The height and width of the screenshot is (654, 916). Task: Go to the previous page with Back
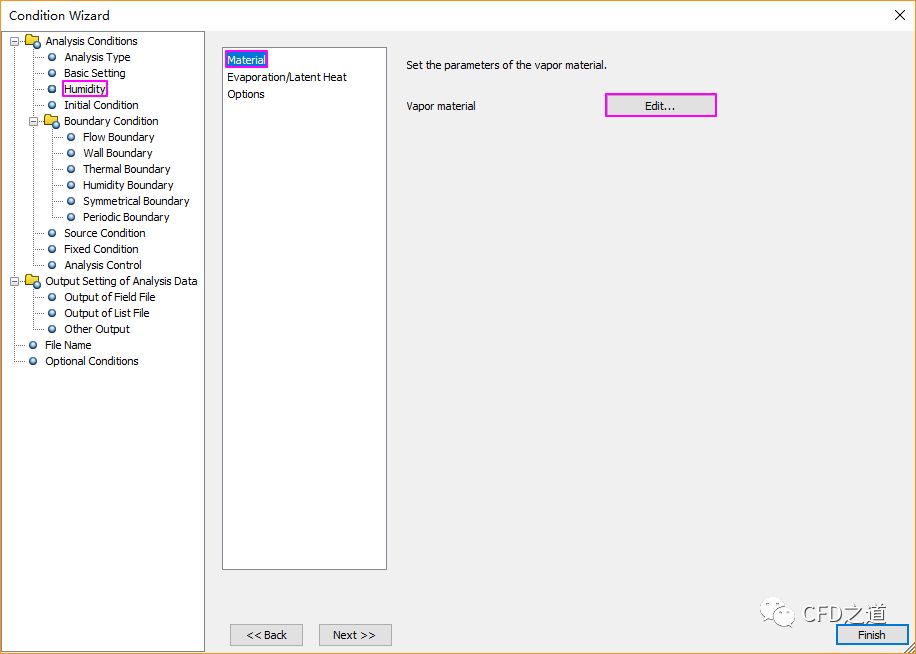point(266,635)
